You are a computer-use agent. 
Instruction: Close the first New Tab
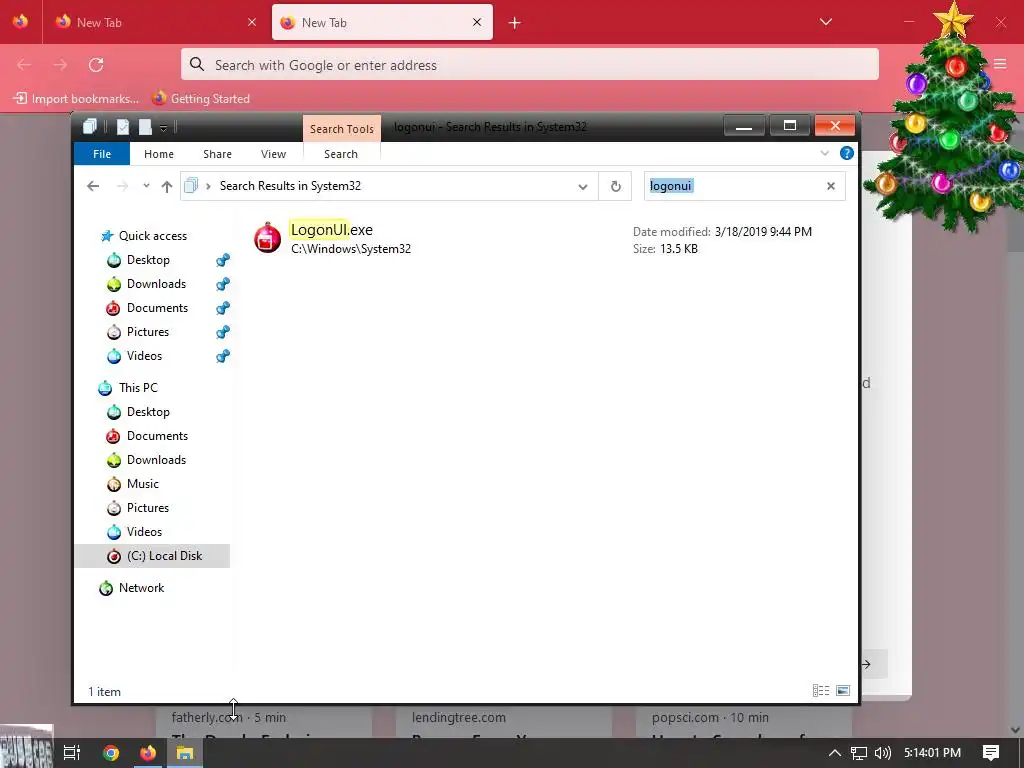(252, 22)
